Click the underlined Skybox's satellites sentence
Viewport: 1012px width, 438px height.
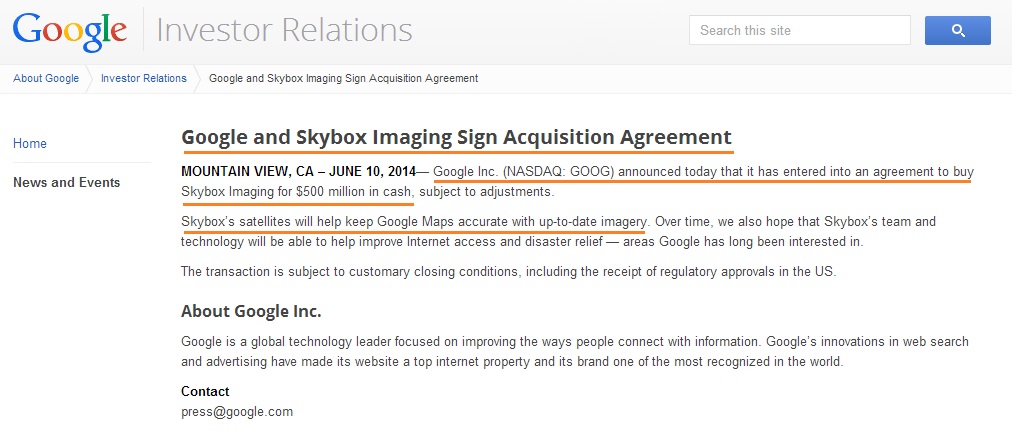pyautogui.click(x=414, y=222)
